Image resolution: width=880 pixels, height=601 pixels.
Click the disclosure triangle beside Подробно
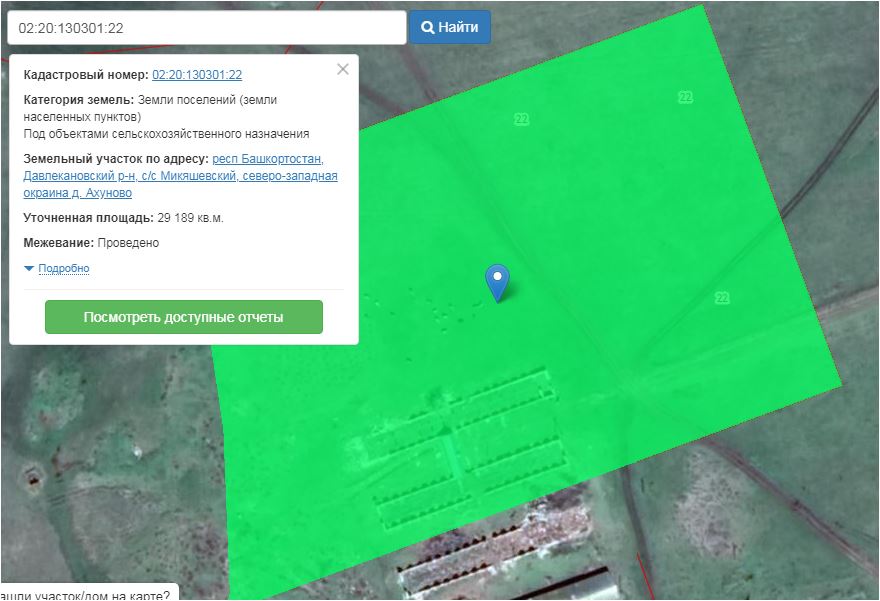[x=29, y=269]
